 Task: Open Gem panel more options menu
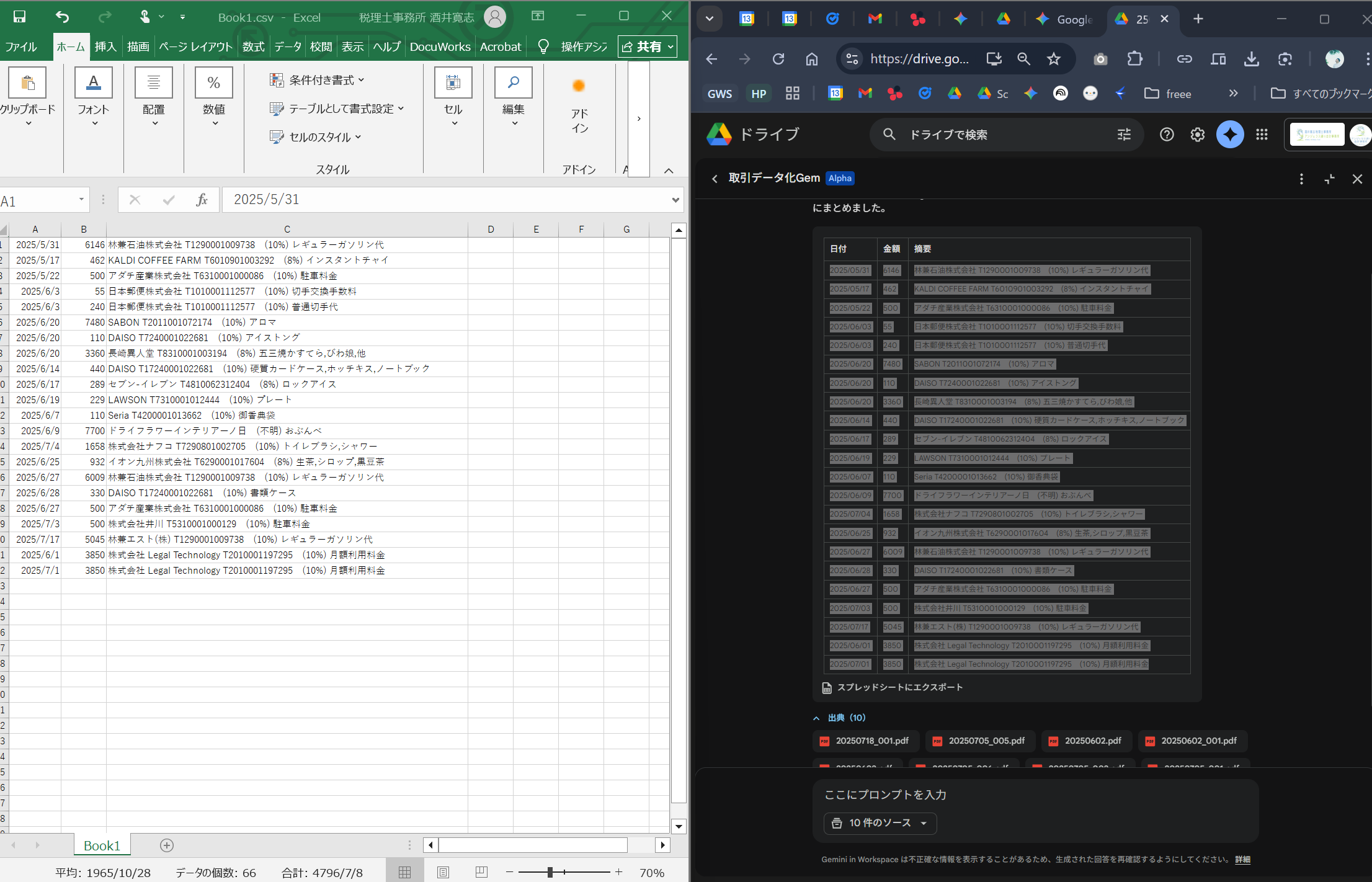pos(1301,179)
